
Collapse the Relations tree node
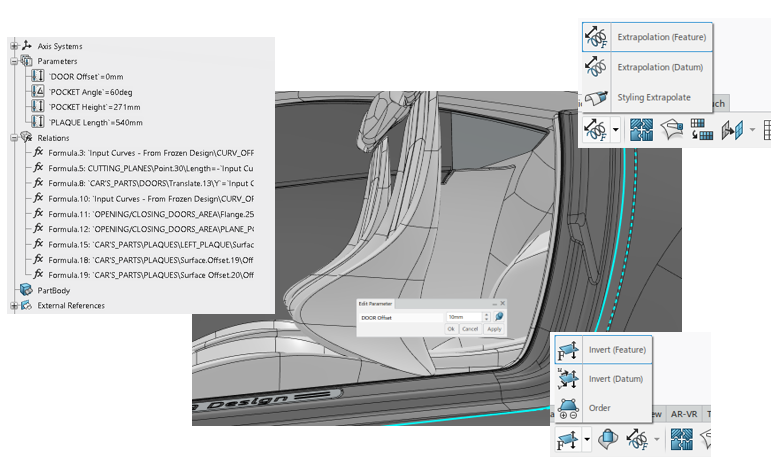[14, 138]
